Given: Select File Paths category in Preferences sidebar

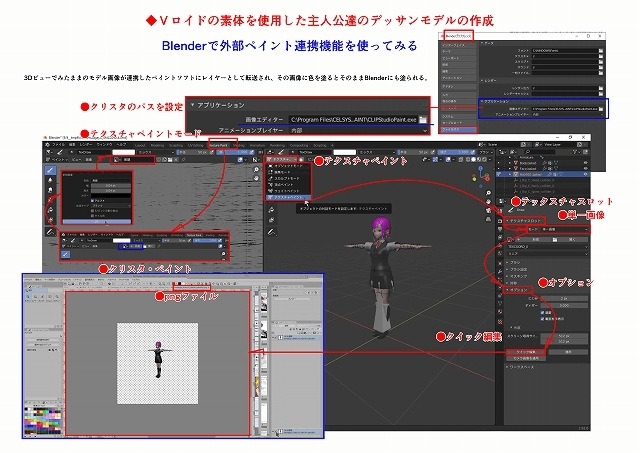Looking at the screenshot, I should [x=458, y=130].
